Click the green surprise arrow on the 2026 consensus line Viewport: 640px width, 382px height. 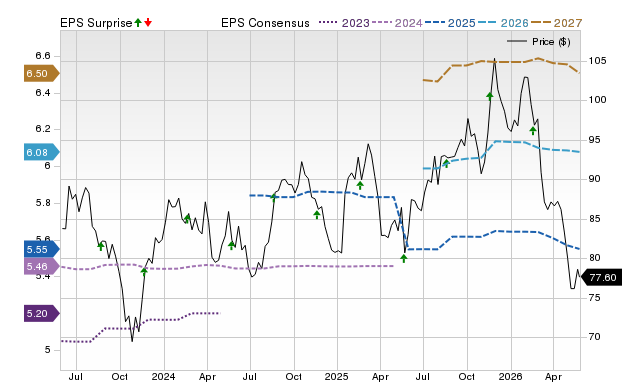tap(446, 164)
